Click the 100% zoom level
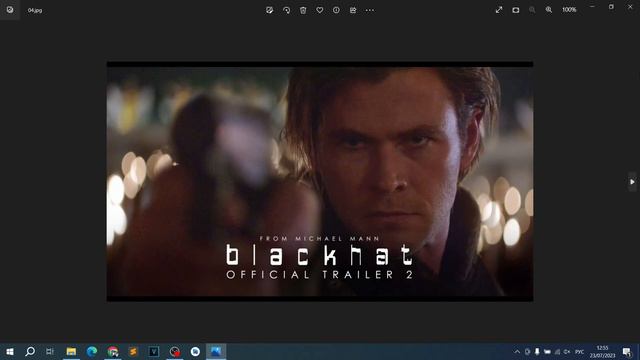 coord(569,10)
